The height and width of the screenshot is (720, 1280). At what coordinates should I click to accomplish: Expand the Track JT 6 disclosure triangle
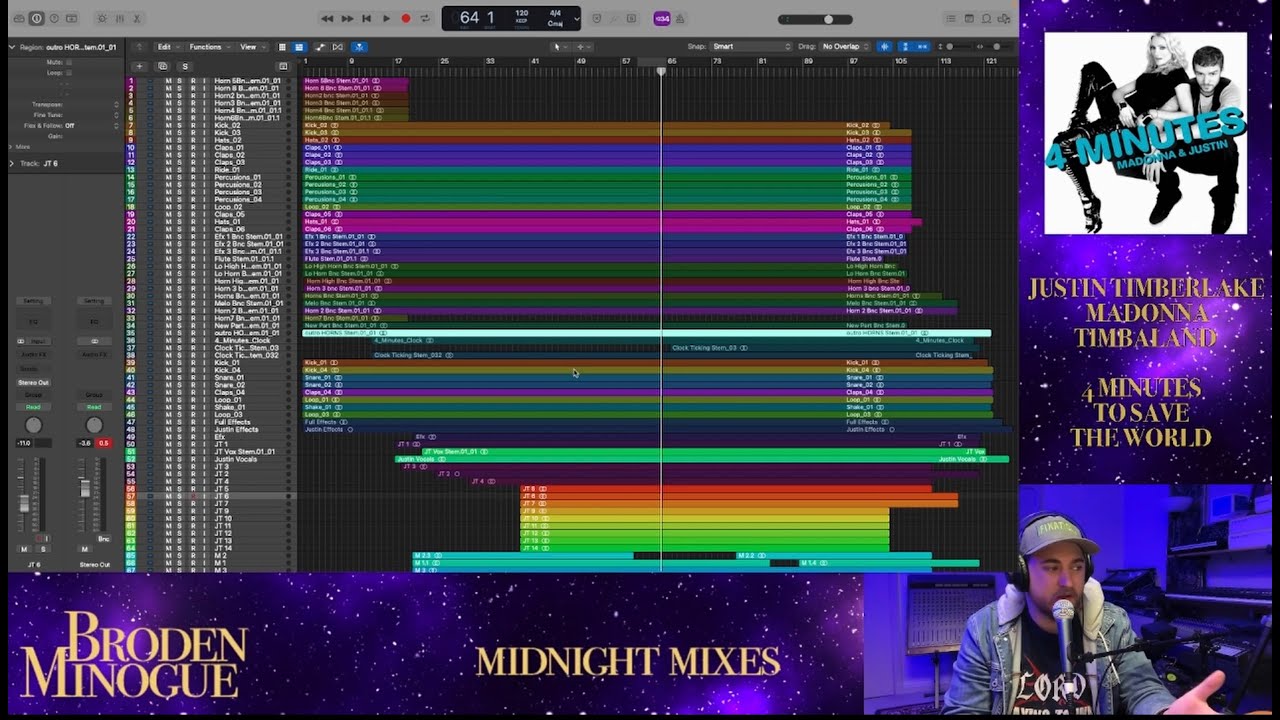click(x=12, y=163)
